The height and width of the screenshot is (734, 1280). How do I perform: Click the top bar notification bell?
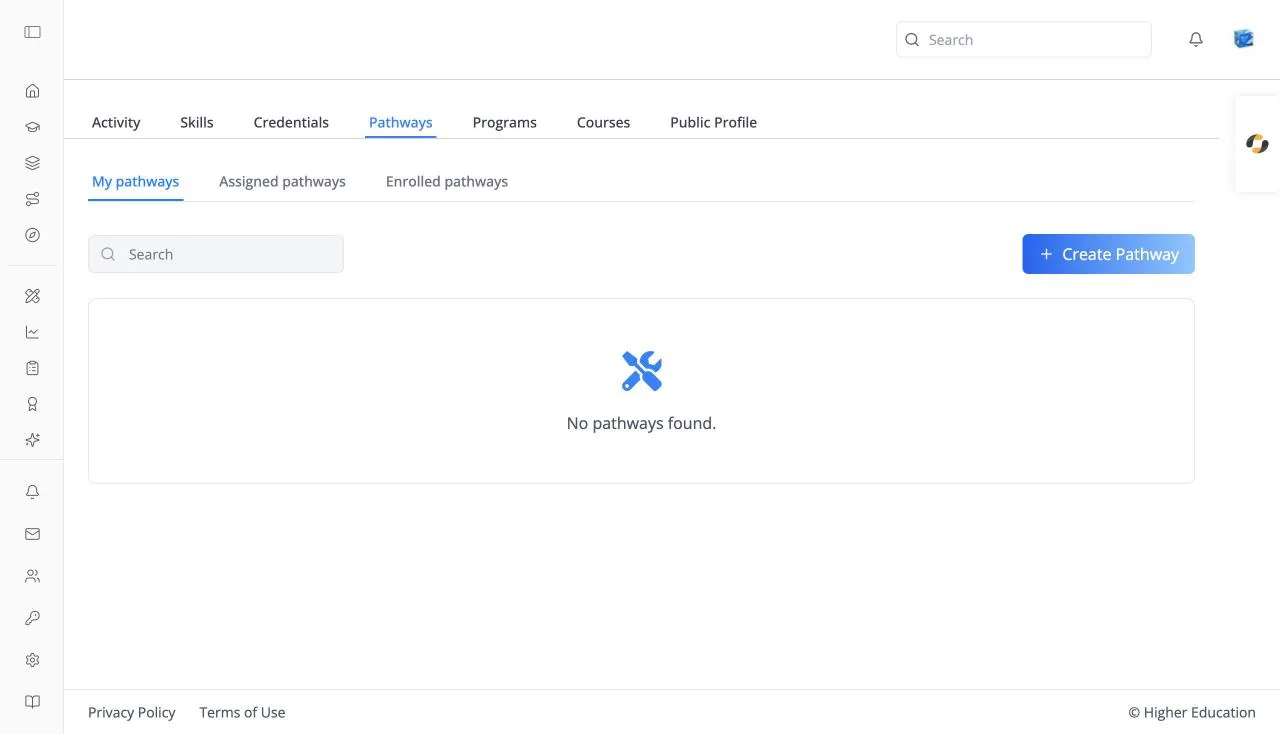point(1196,40)
